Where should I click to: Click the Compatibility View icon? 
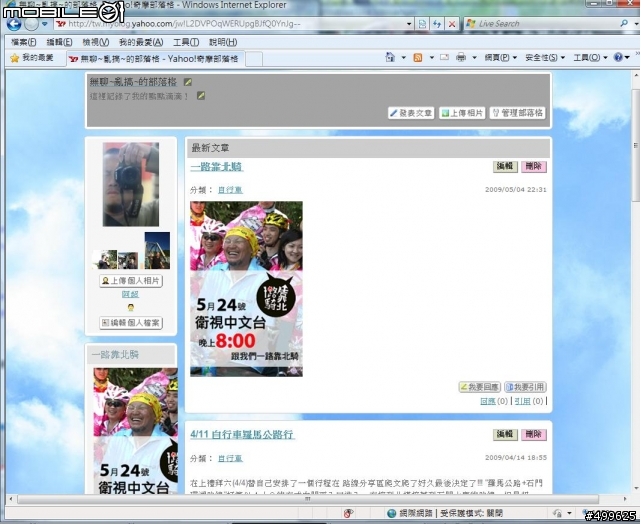422,24
